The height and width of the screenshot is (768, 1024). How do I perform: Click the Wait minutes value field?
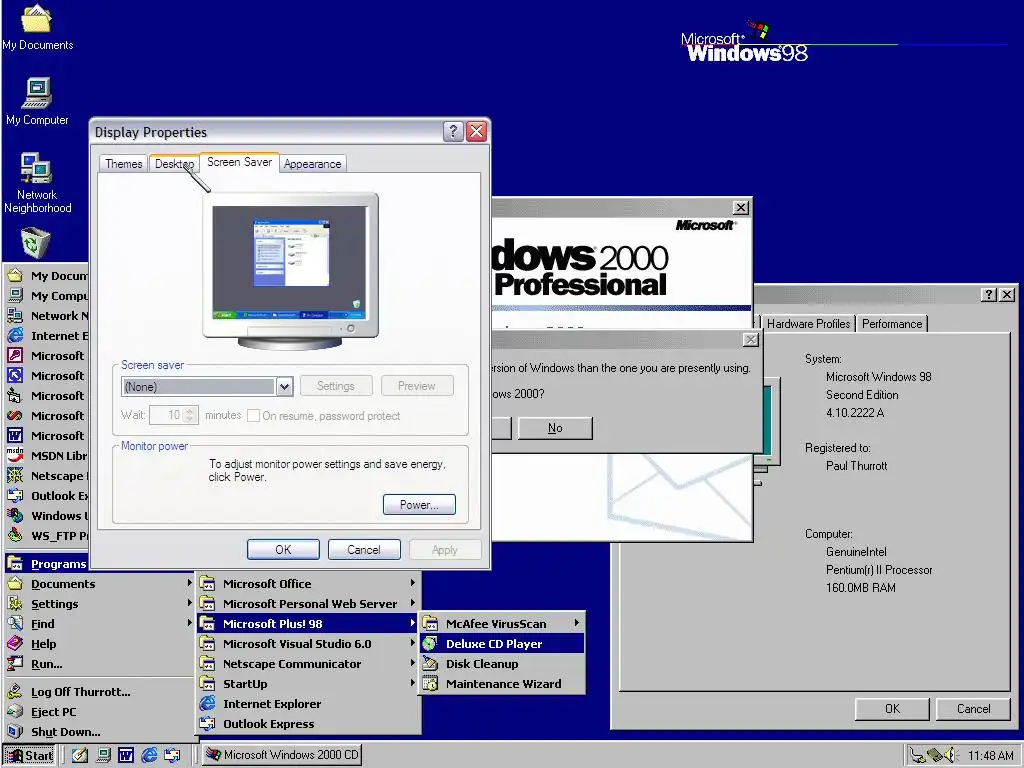point(167,415)
